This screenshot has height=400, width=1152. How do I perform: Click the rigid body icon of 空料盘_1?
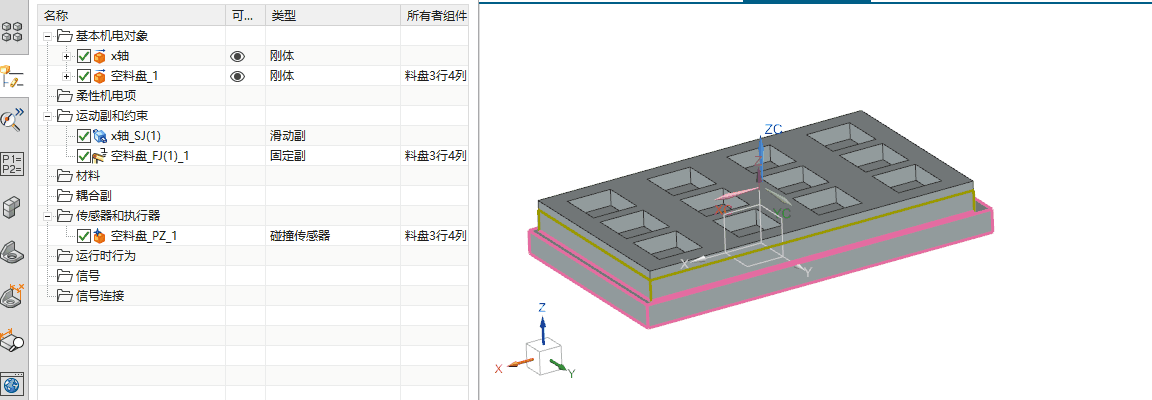point(100,76)
